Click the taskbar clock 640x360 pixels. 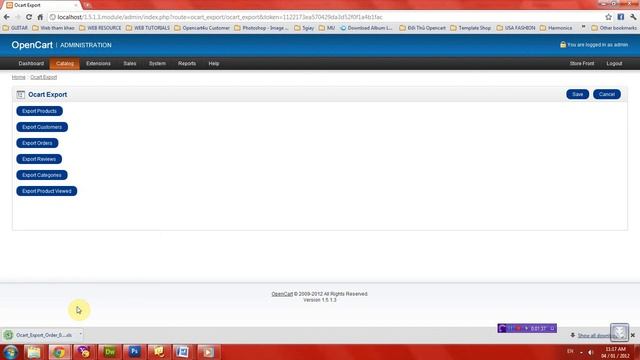point(616,353)
